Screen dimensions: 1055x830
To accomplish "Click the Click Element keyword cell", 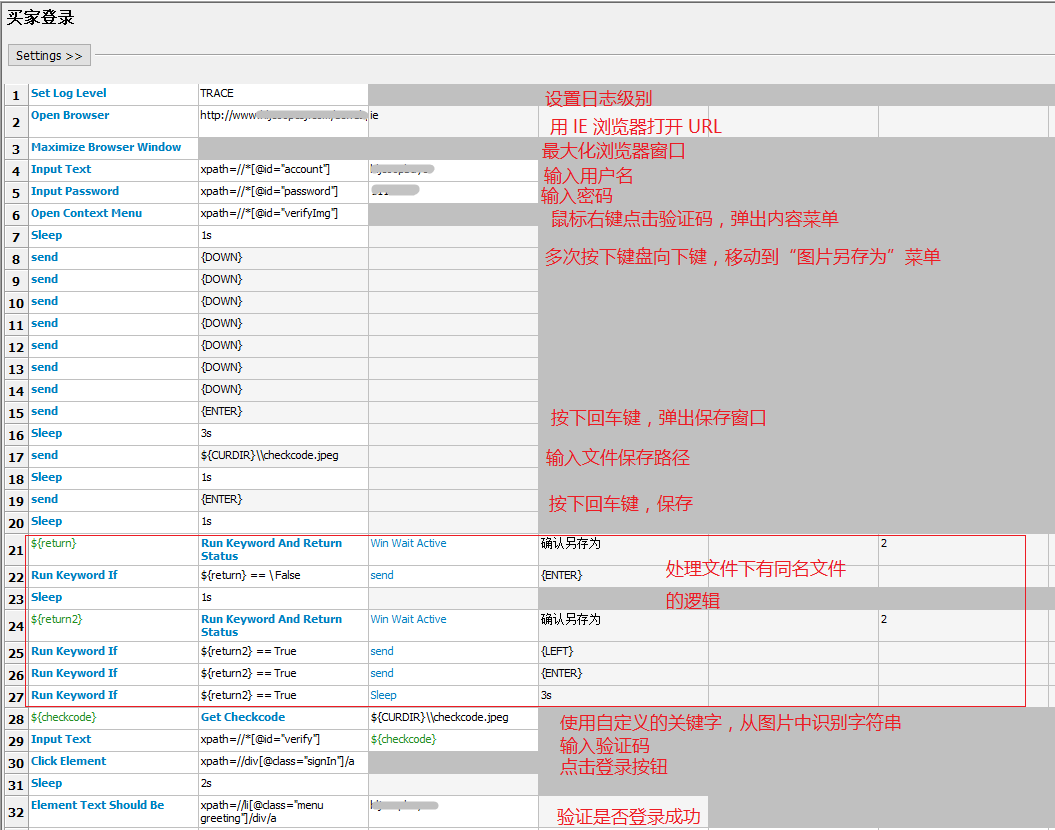I will (x=113, y=761).
